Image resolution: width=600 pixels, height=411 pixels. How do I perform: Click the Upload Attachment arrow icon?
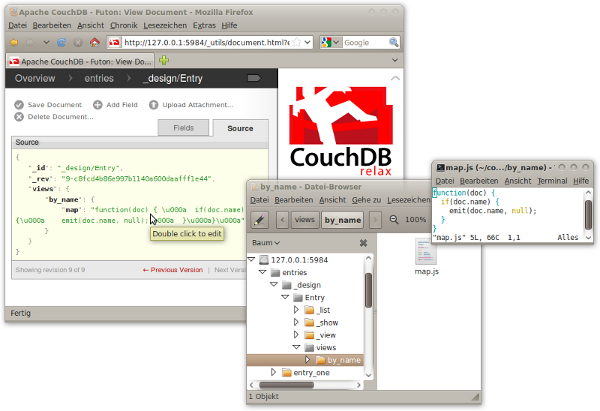click(153, 105)
